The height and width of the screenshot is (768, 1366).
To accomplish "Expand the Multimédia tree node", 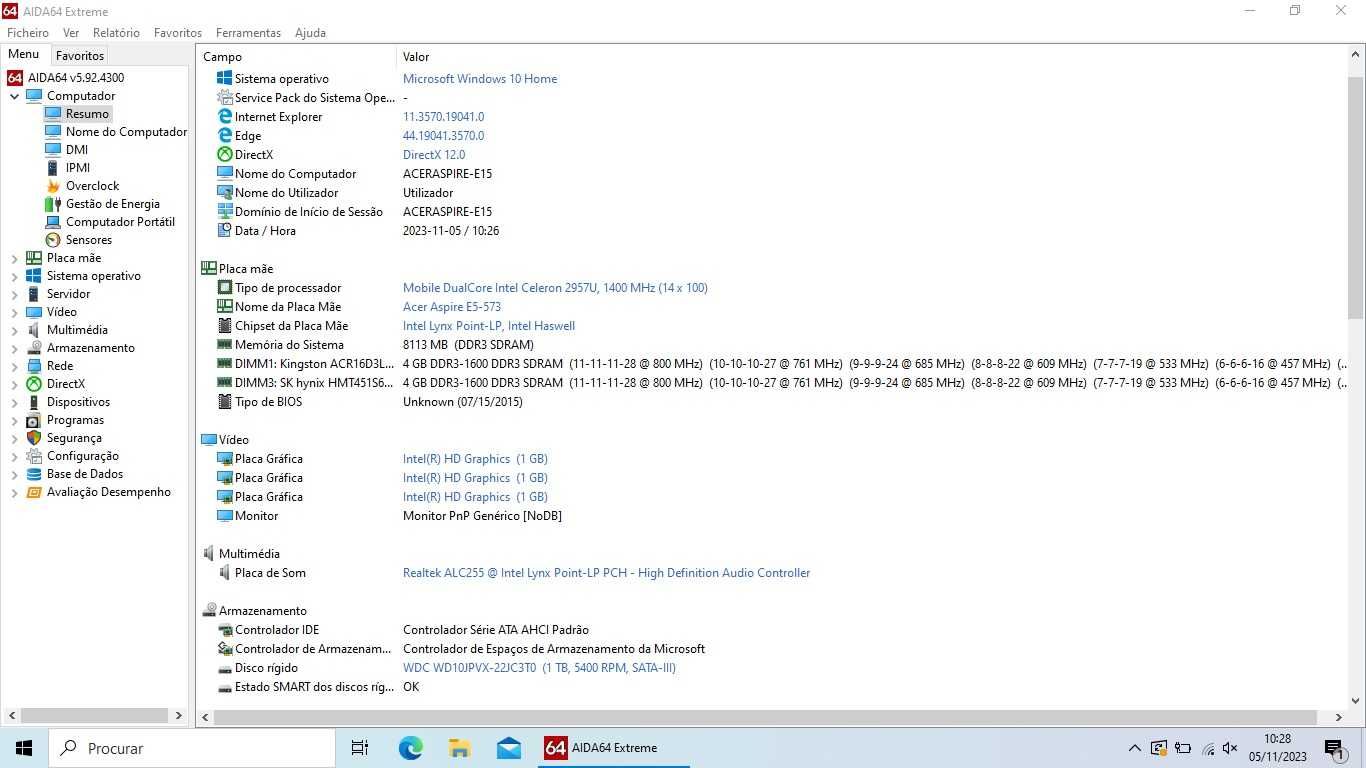I will coord(15,330).
